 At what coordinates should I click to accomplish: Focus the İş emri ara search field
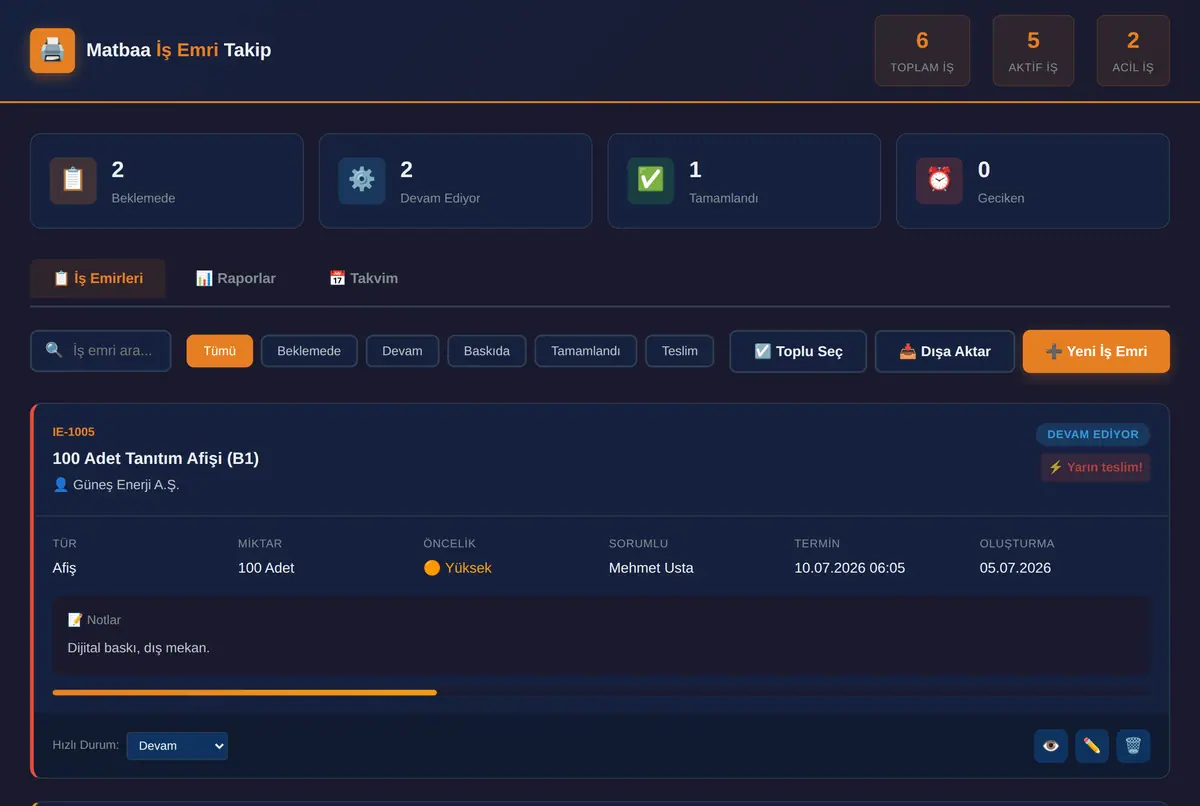coord(101,351)
